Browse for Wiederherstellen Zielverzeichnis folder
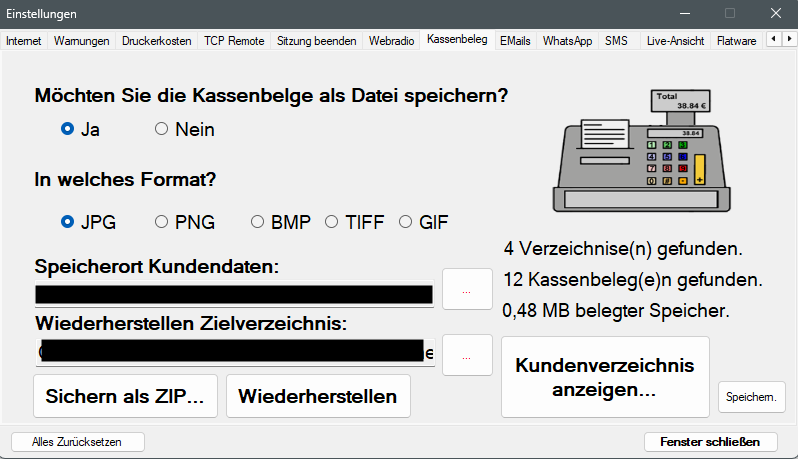798x459 pixels. click(467, 355)
